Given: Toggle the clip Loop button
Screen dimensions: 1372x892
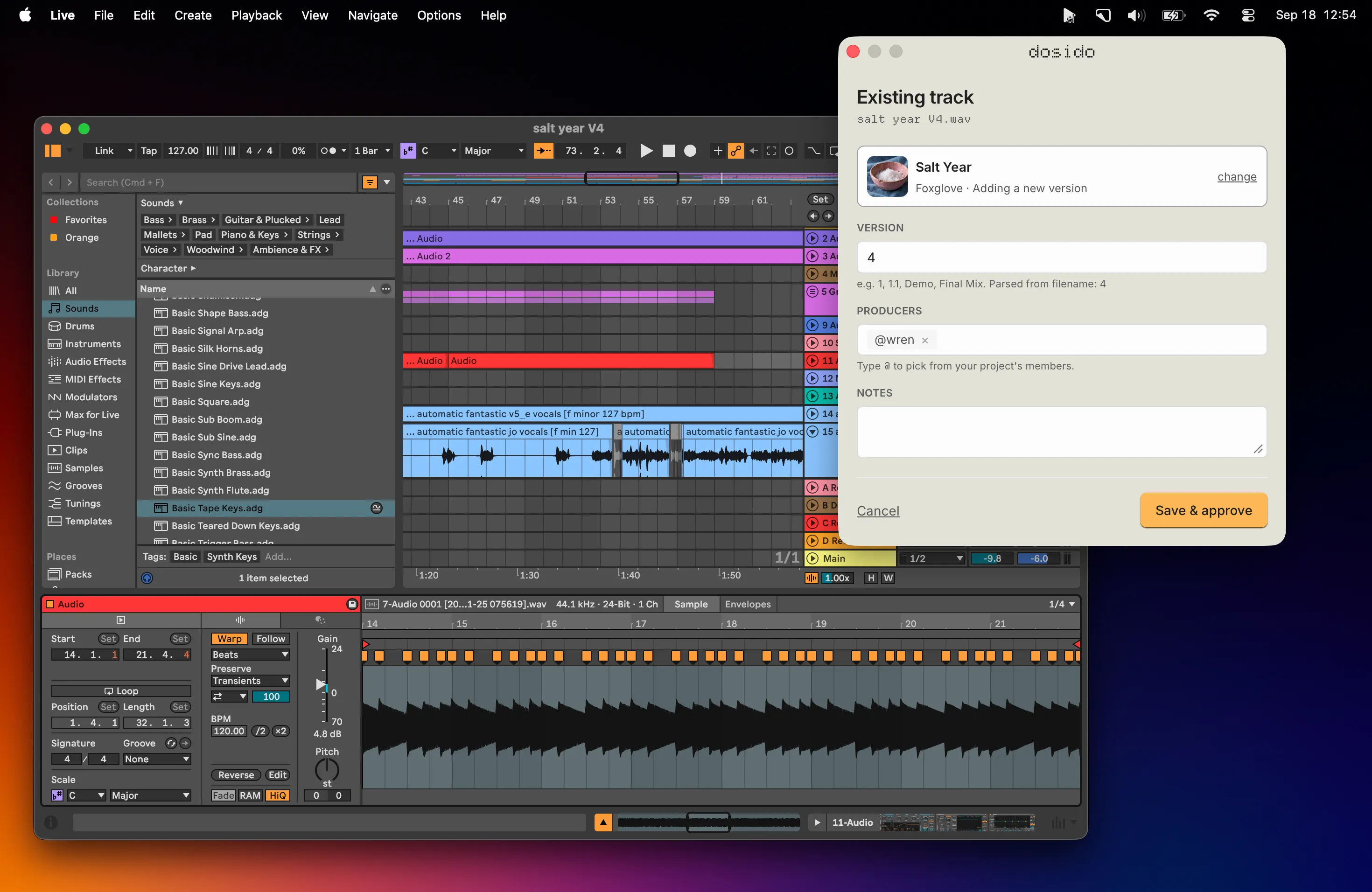Looking at the screenshot, I should 121,691.
